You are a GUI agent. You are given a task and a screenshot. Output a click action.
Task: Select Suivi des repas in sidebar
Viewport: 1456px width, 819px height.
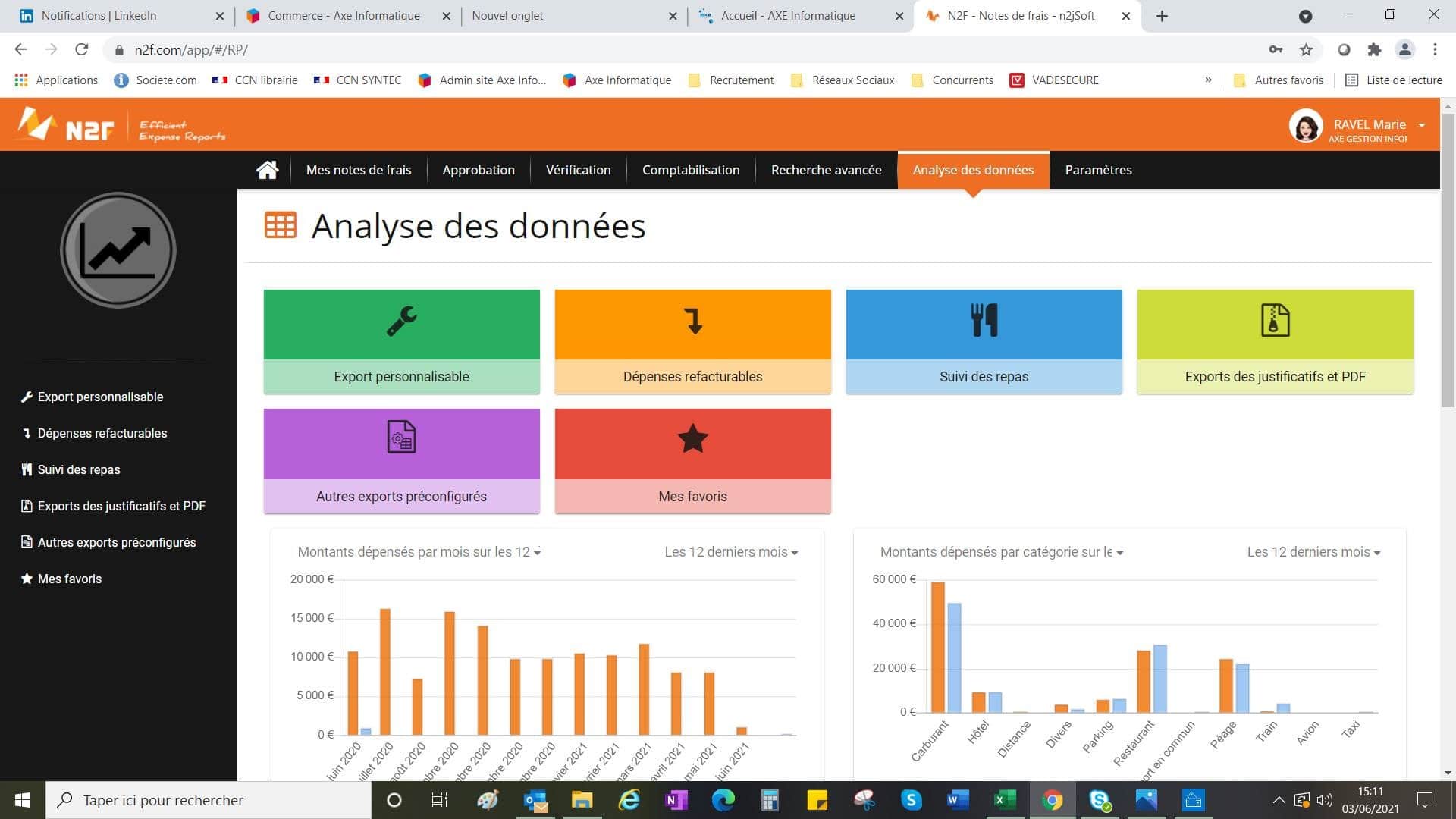[x=79, y=469]
